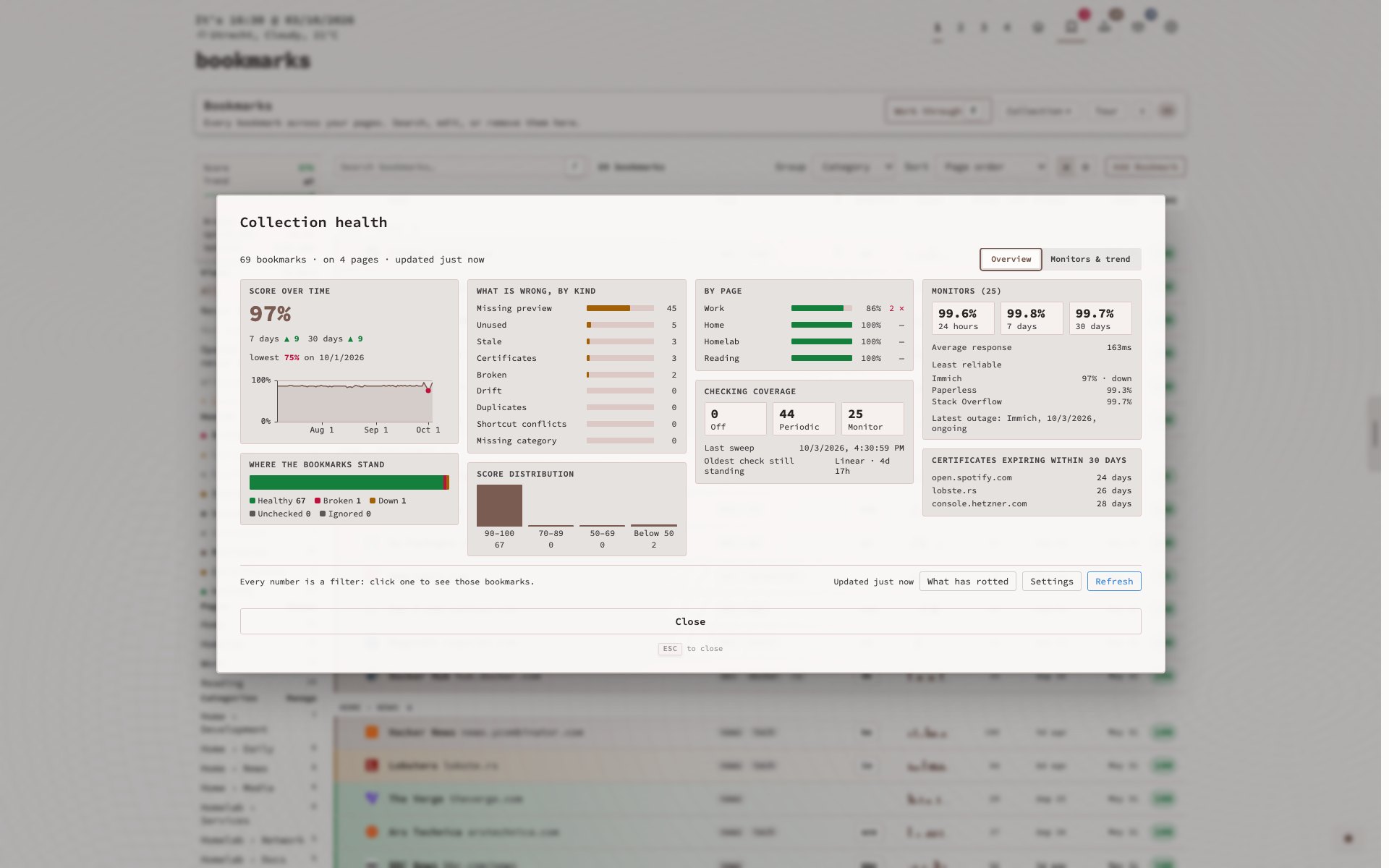The image size is (1389, 868).
Task: Click the Stack Overflow monitor entry
Action: pyautogui.click(x=1031, y=401)
